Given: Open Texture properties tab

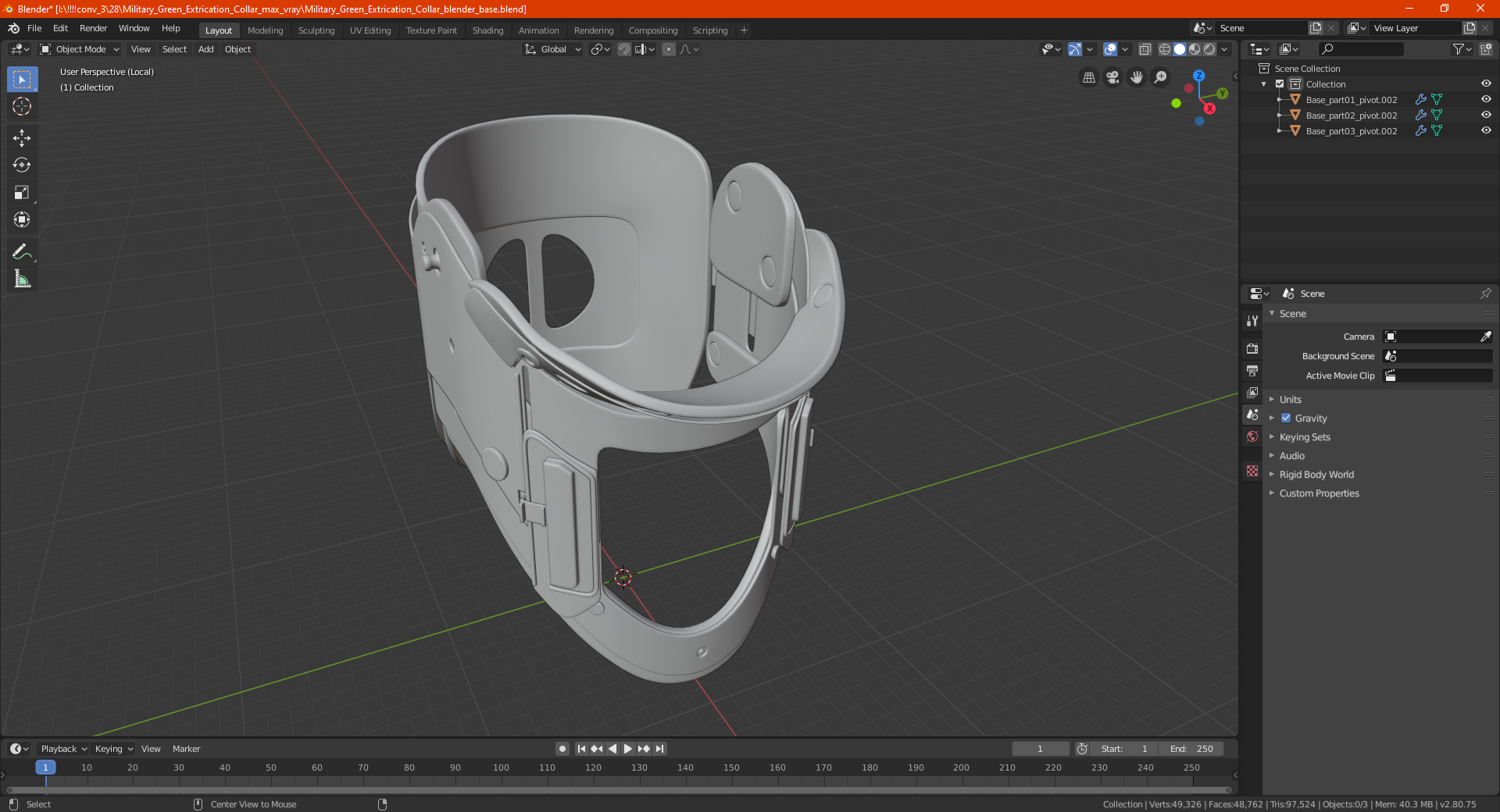Looking at the screenshot, I should [1252, 471].
